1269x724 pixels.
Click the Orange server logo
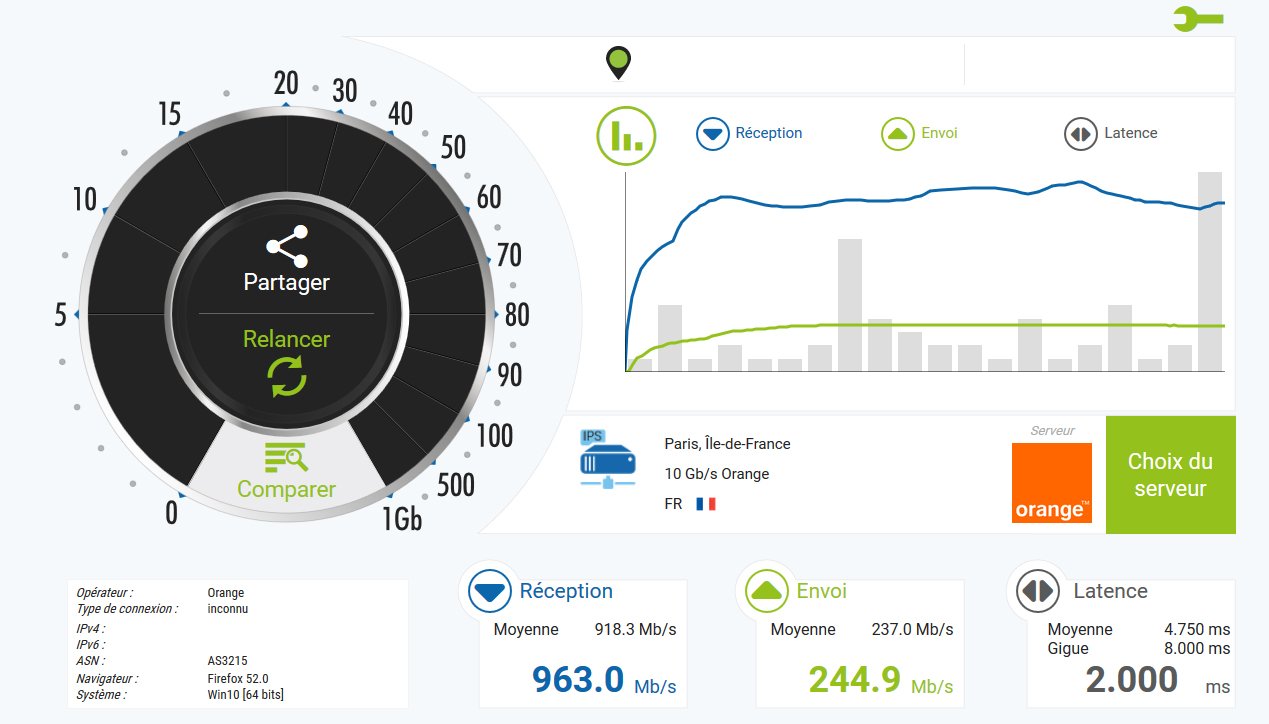[x=1051, y=483]
